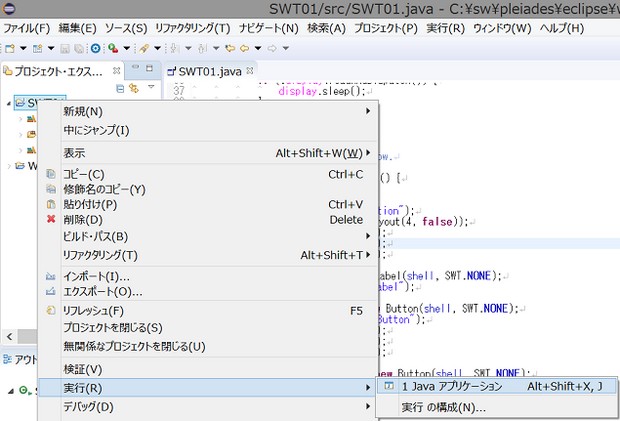Click the Save icon in toolbar
620x421 pixels.
point(65,48)
